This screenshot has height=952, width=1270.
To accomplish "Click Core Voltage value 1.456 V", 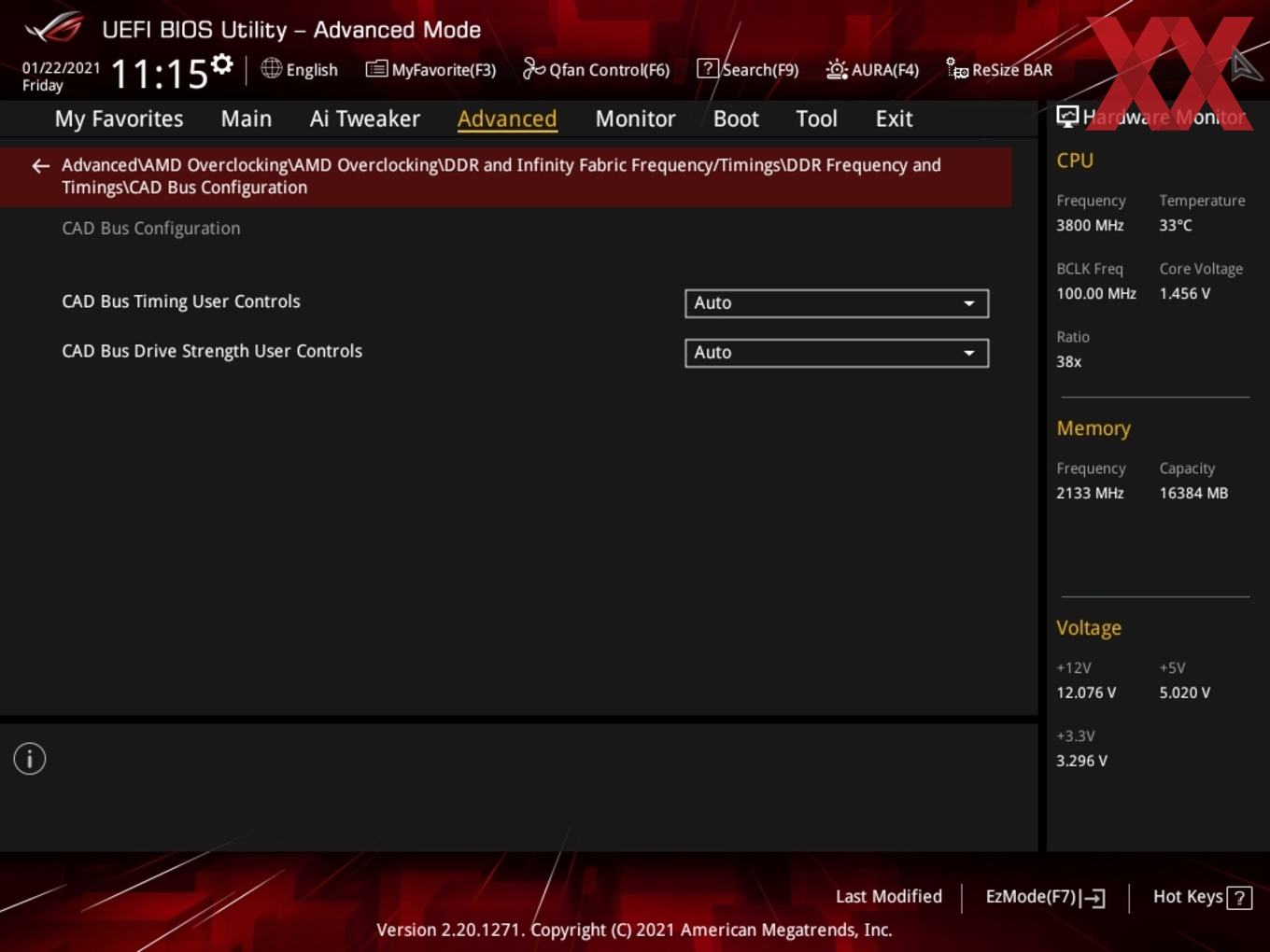I will coord(1184,293).
